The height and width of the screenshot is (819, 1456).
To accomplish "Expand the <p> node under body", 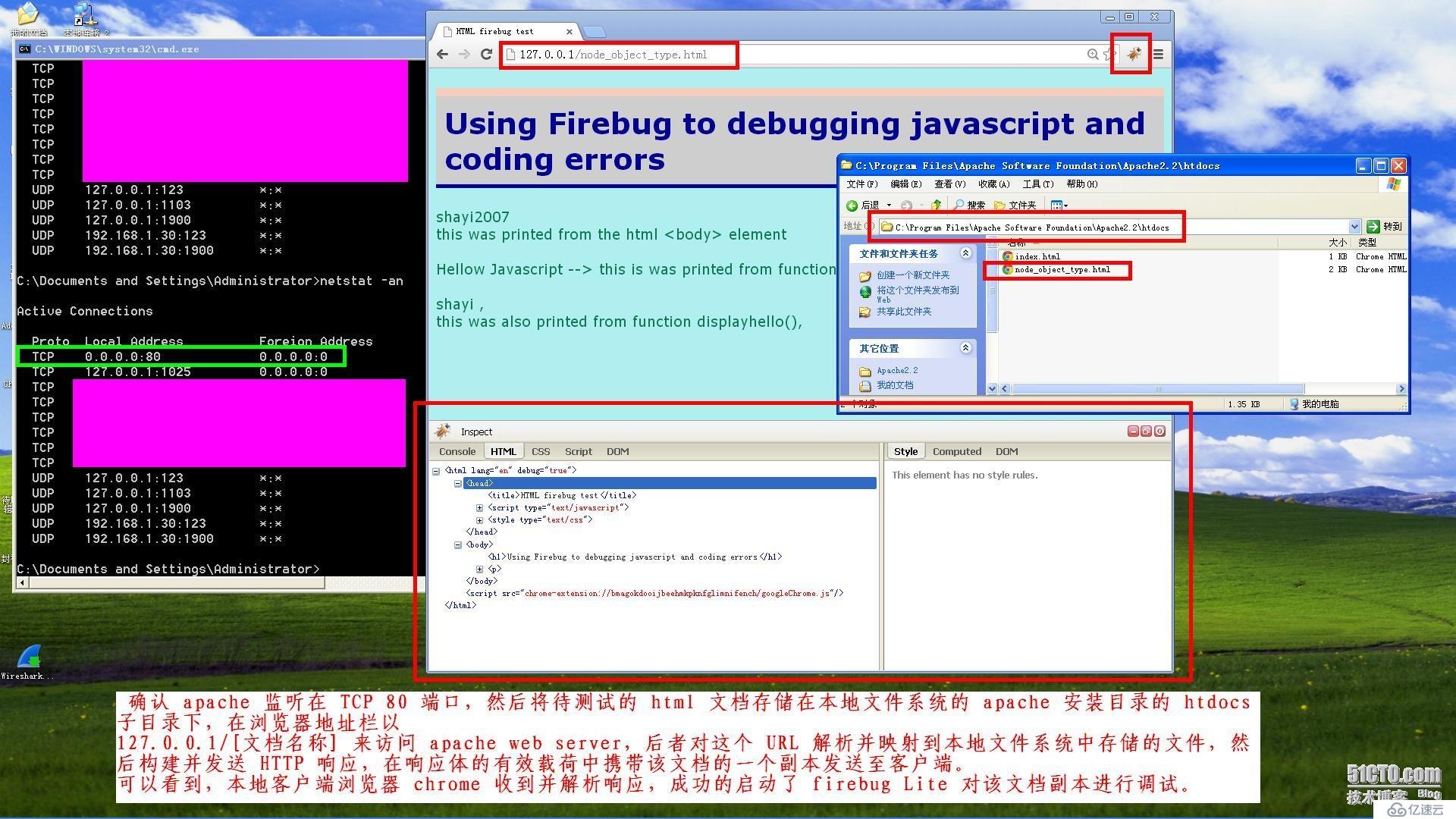I will (479, 569).
